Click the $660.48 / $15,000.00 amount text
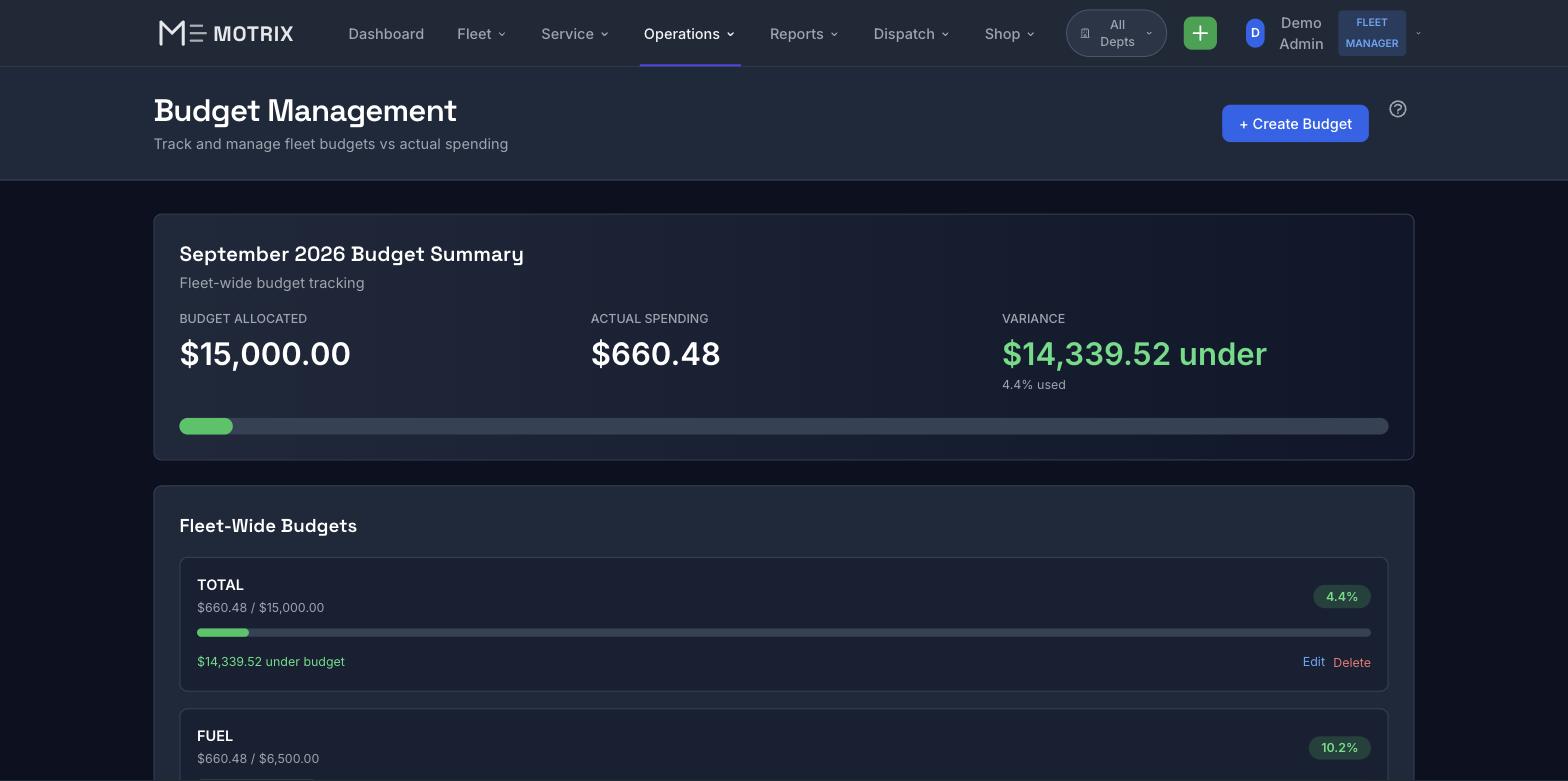The height and width of the screenshot is (781, 1568). click(261, 608)
